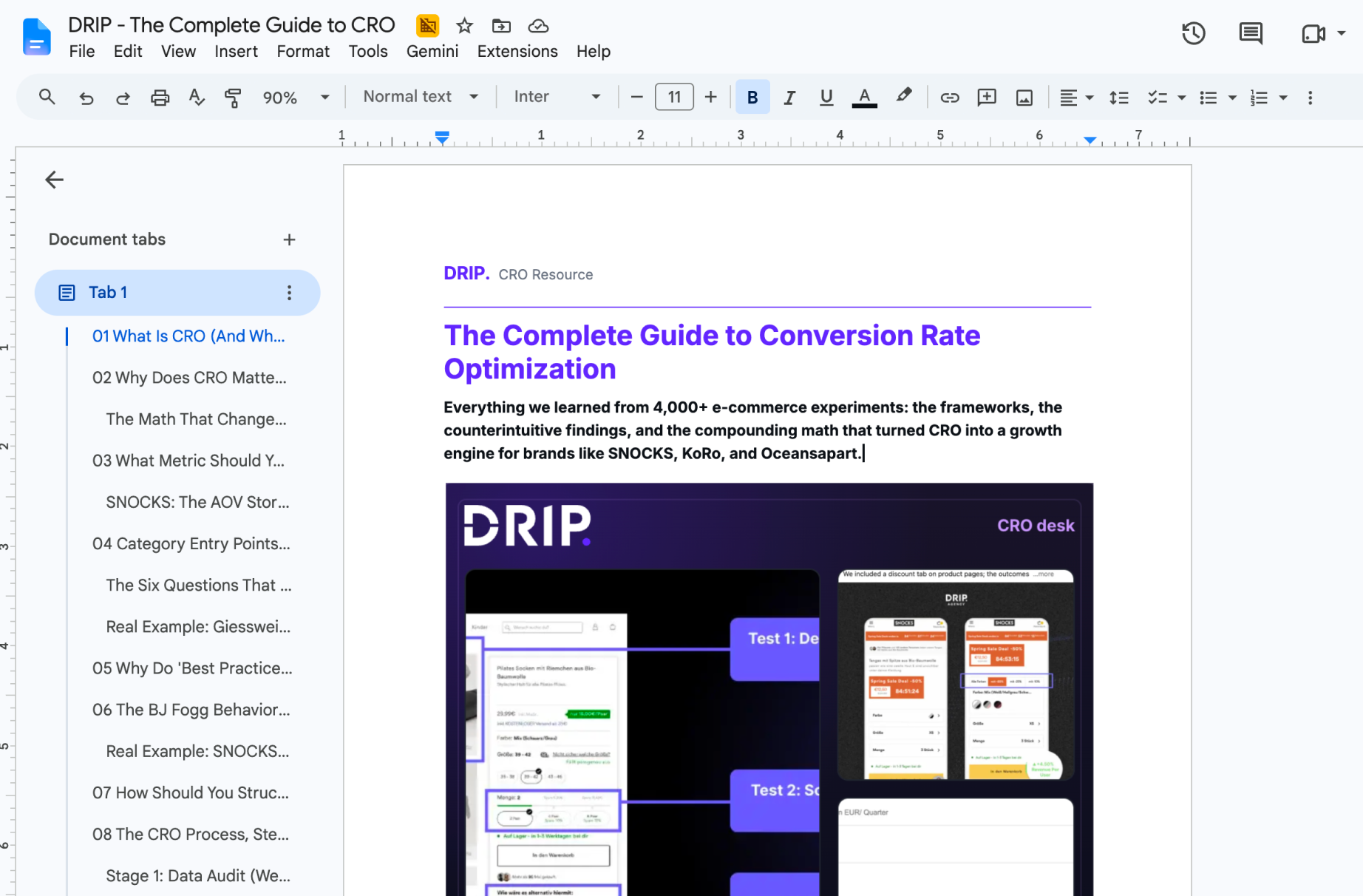Insert a checklist

1157,97
